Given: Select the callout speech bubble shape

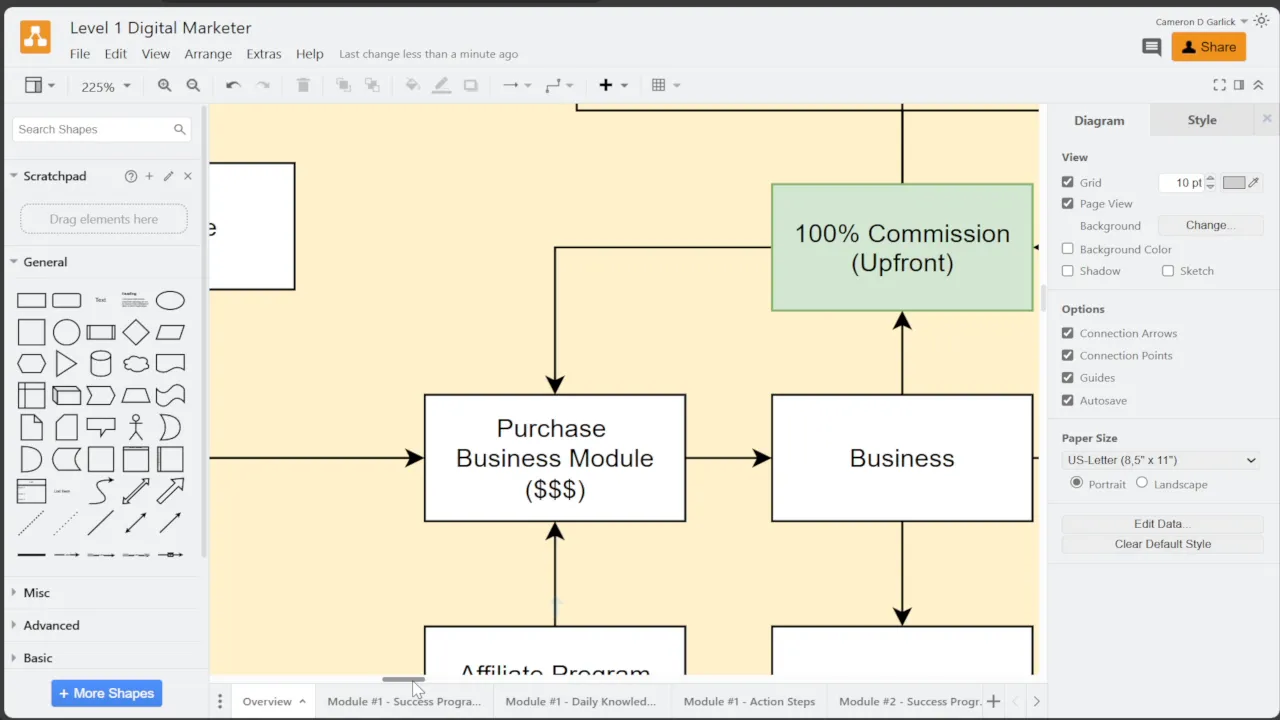Looking at the screenshot, I should (x=101, y=428).
